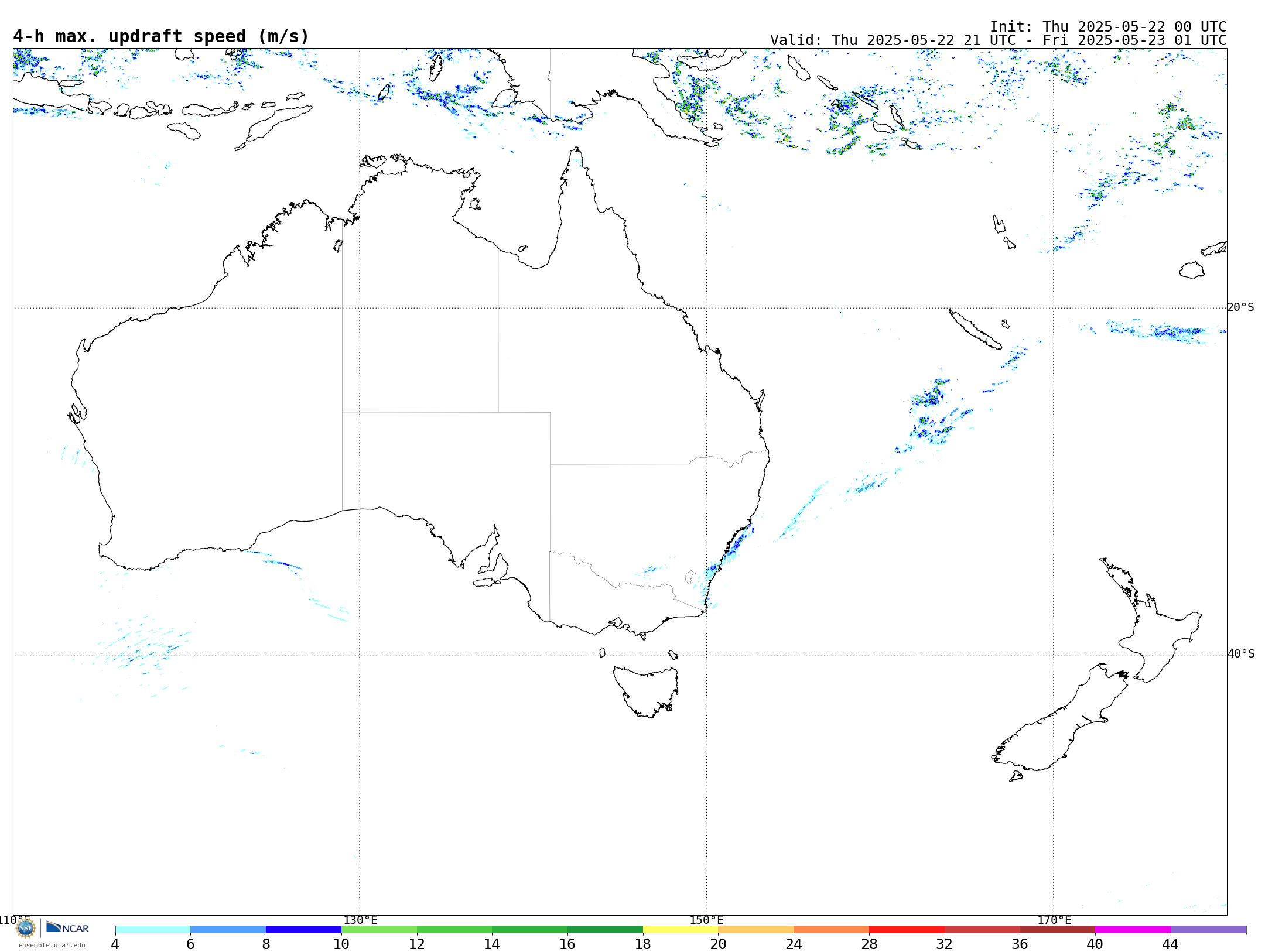Click New Zealand's North Island outline
Viewport: 1265px width, 952px height.
coord(1151,621)
